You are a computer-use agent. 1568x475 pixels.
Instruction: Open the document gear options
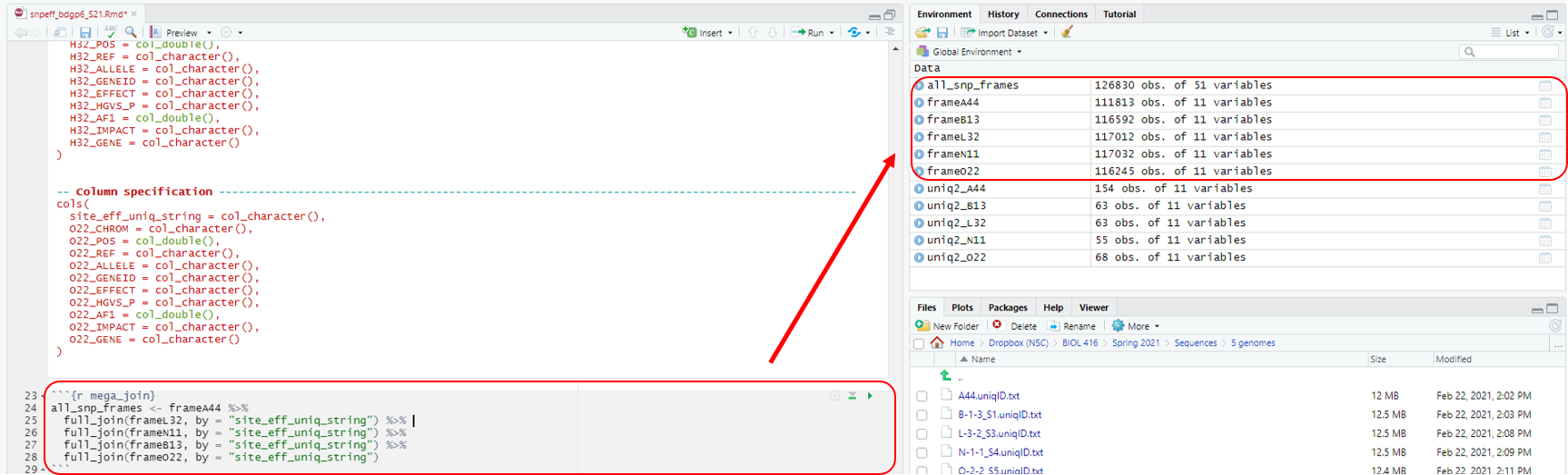click(x=226, y=33)
